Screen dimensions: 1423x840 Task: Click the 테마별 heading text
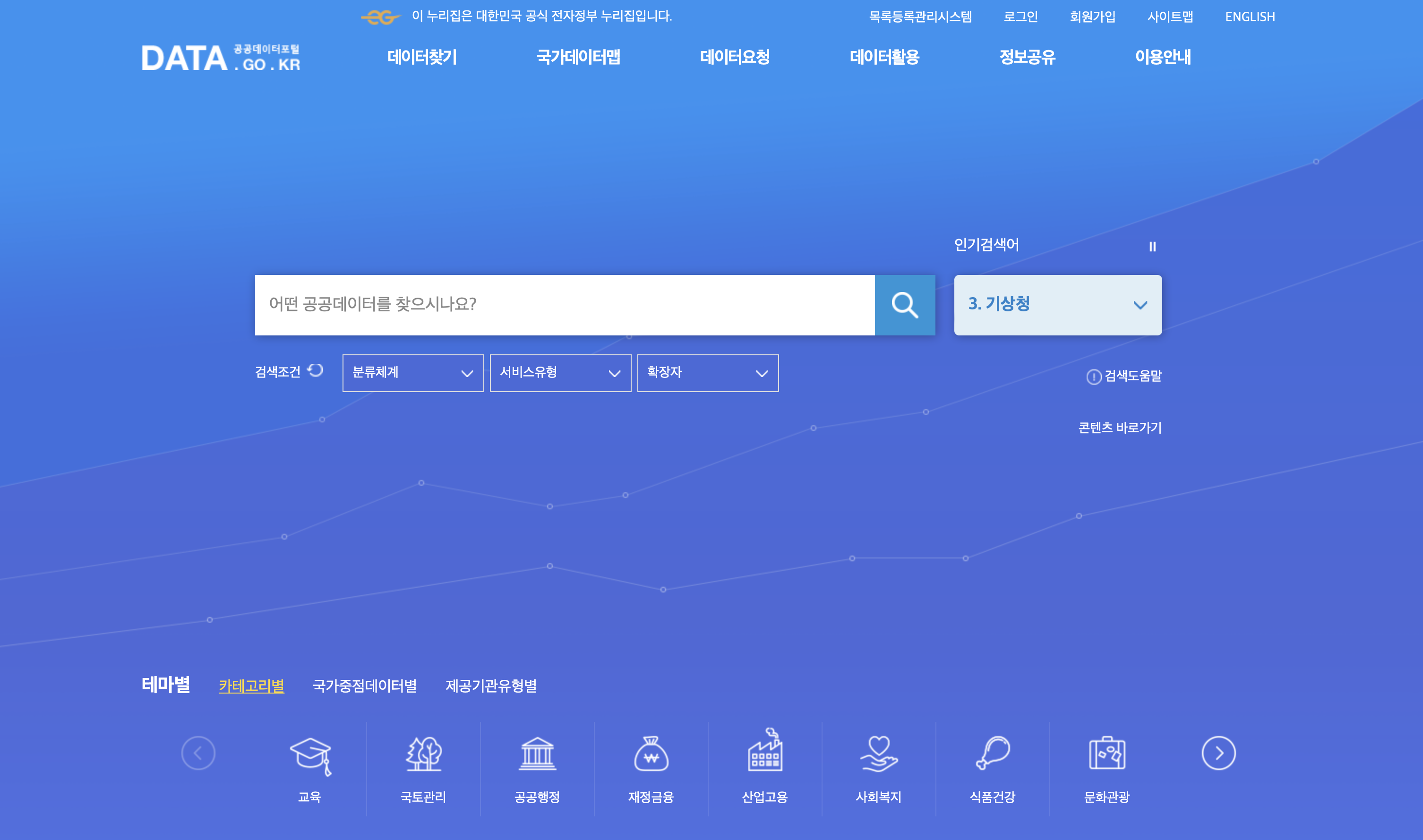coord(166,685)
